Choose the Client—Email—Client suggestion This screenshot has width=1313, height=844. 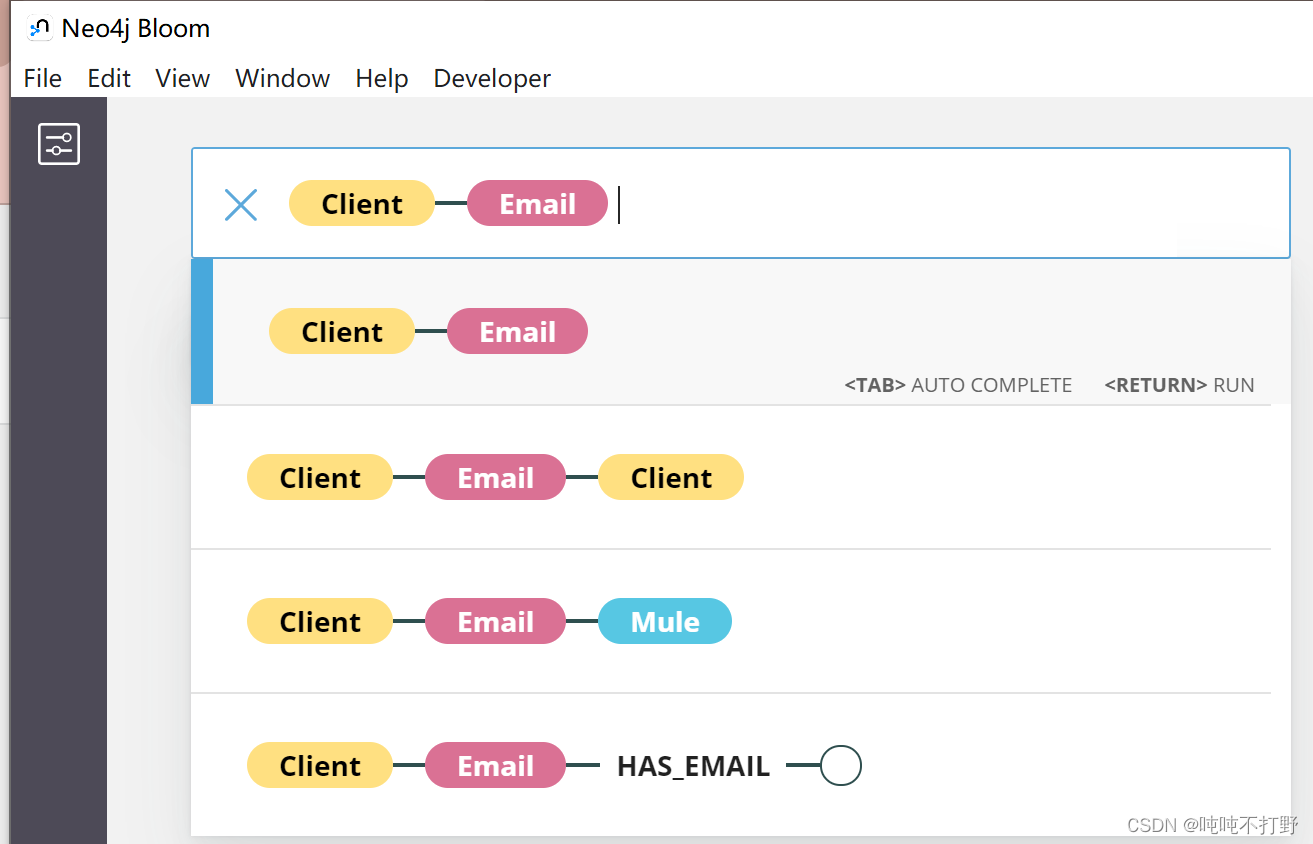pyautogui.click(x=731, y=478)
